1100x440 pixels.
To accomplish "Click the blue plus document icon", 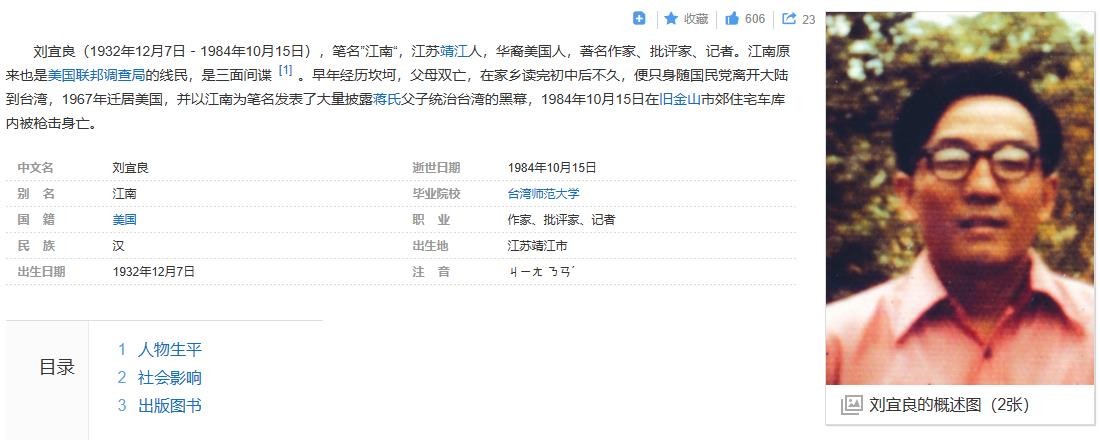I will [x=640, y=18].
